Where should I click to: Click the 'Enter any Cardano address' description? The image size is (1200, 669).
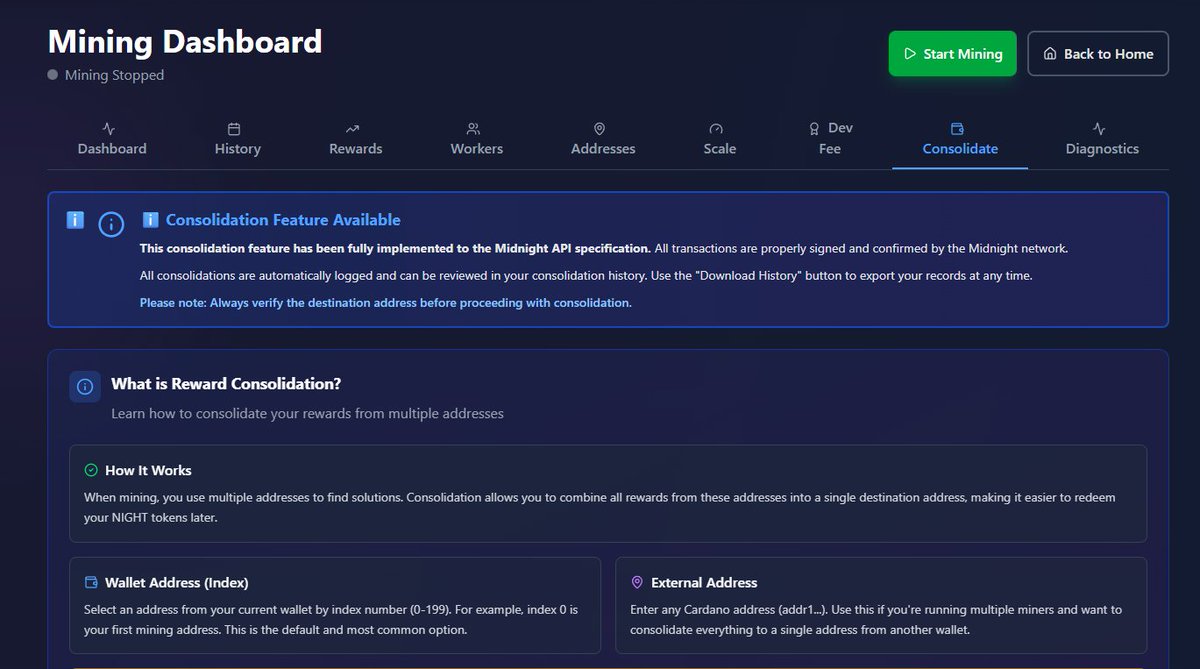click(x=876, y=620)
